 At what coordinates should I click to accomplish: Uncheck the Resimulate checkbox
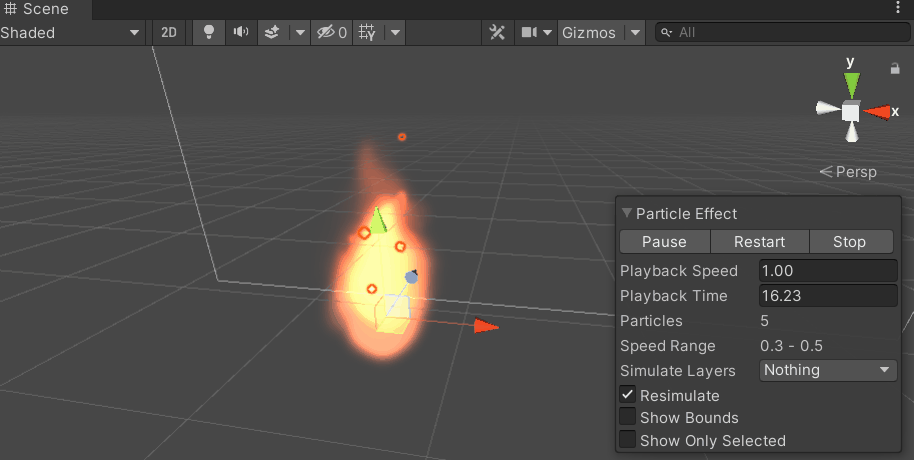[x=627, y=395]
